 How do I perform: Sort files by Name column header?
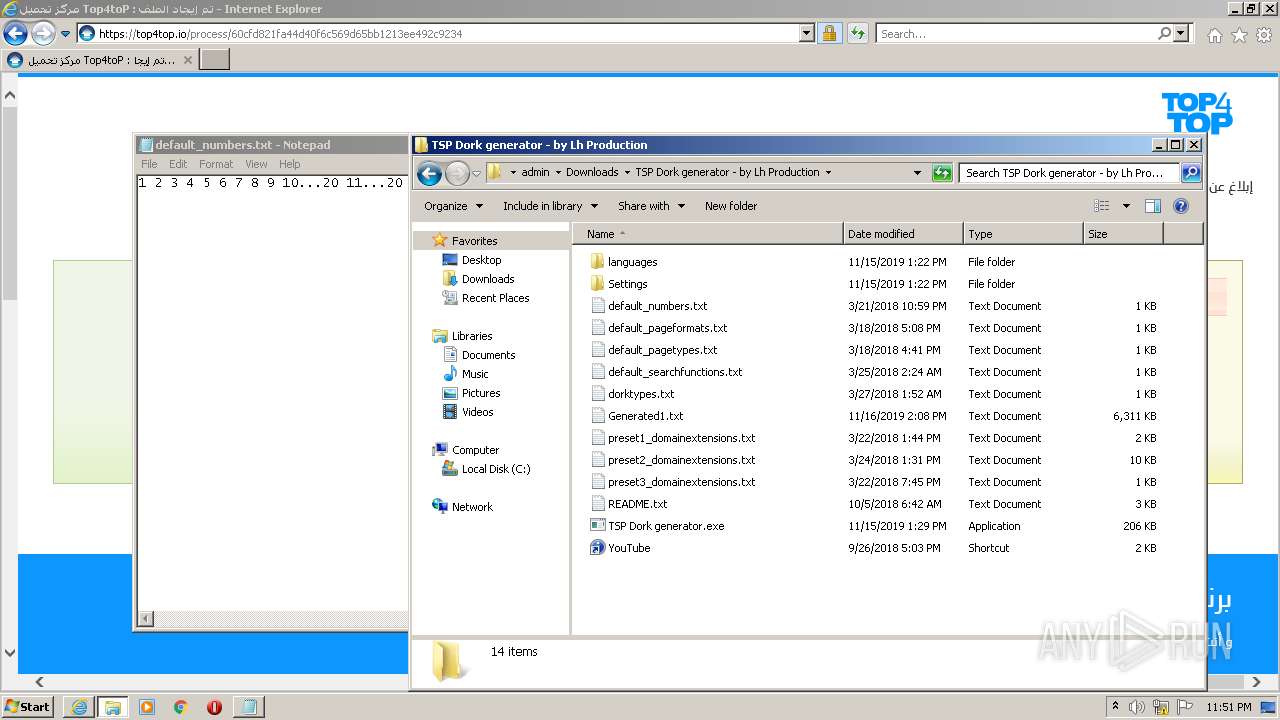pos(708,234)
